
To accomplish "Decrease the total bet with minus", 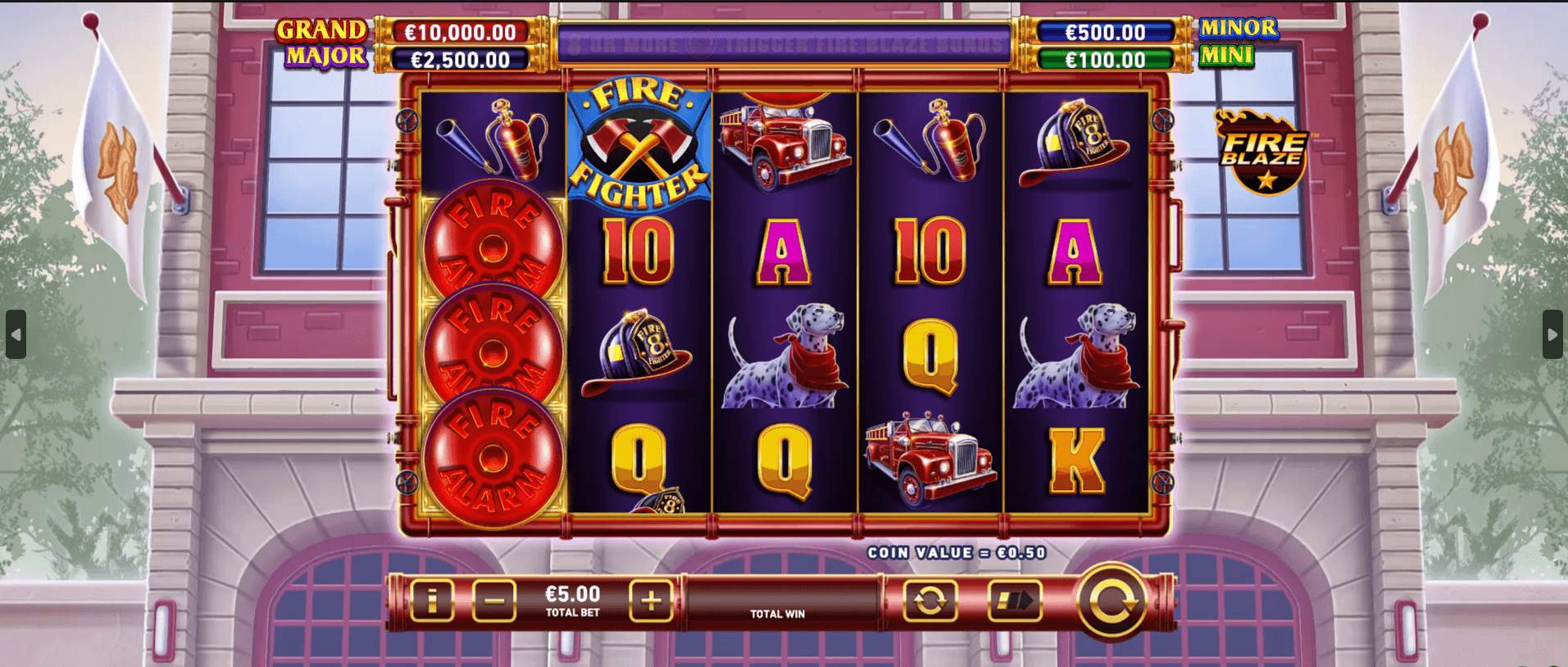I will [494, 601].
